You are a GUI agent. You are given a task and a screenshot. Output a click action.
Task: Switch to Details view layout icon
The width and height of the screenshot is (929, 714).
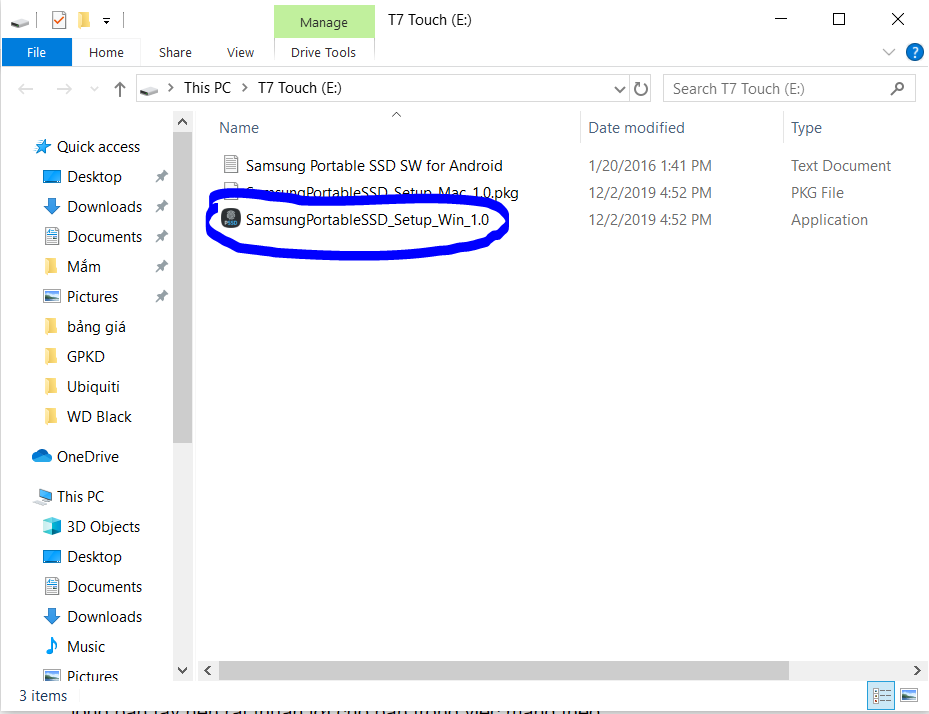pyautogui.click(x=881, y=695)
